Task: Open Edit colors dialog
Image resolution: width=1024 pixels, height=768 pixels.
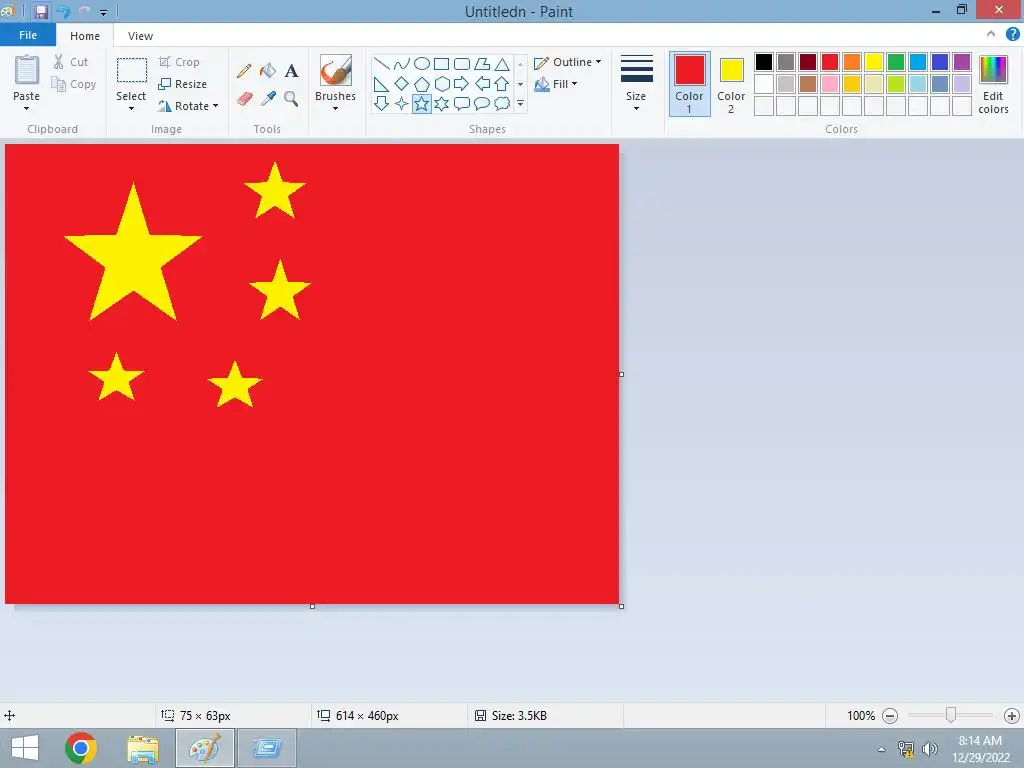Action: (x=993, y=84)
